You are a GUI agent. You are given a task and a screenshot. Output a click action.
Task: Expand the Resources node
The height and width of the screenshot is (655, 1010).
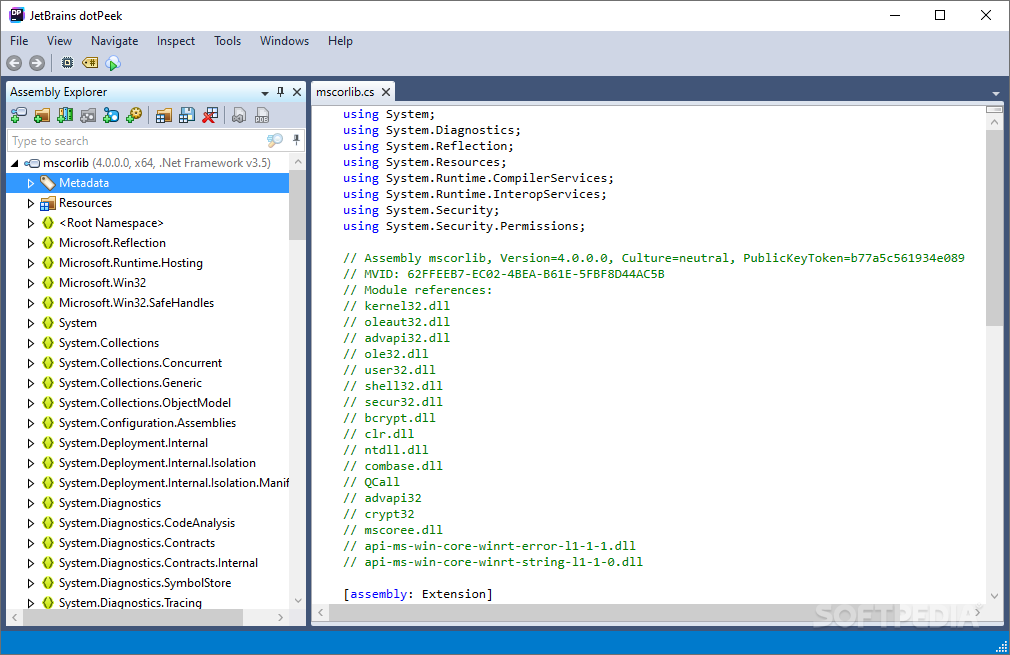coord(30,203)
